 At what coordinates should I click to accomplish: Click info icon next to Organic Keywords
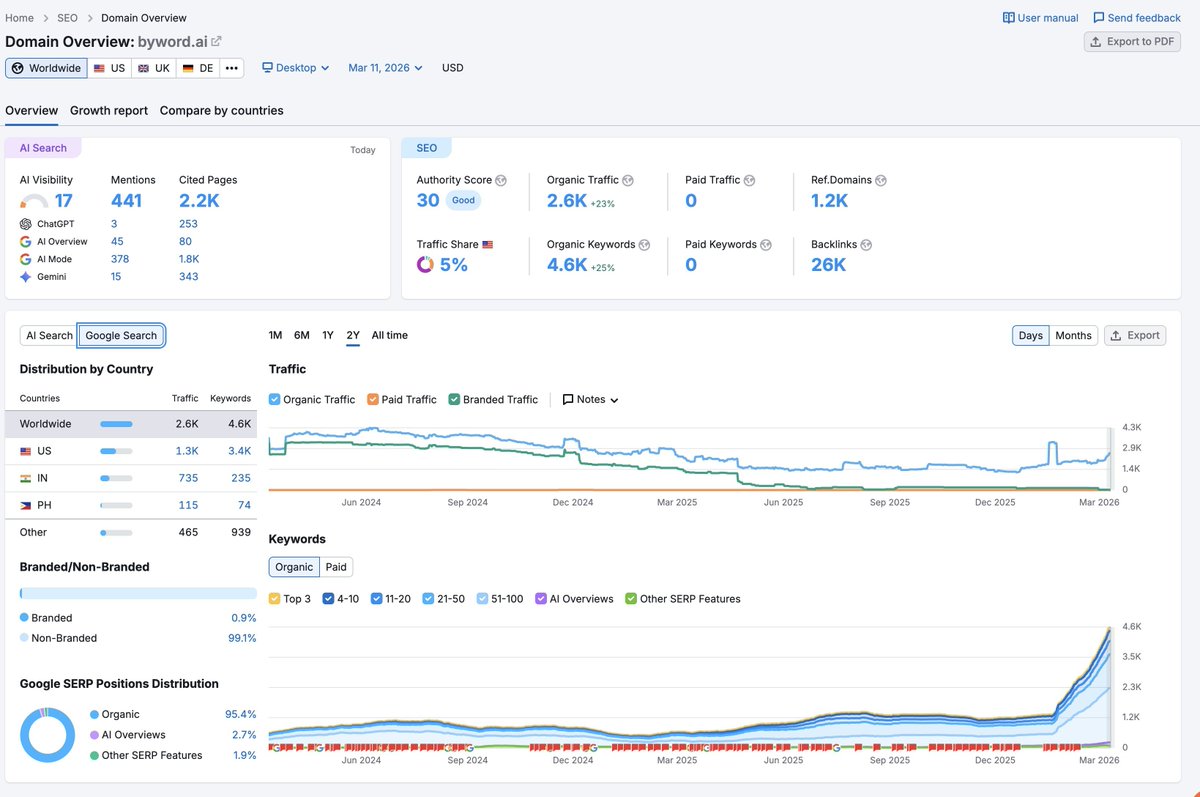[x=645, y=245]
